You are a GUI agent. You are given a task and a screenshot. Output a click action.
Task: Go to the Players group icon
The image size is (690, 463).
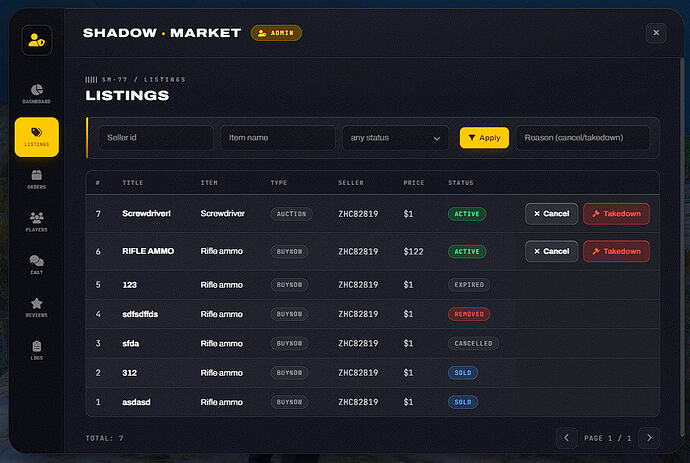pyautogui.click(x=37, y=217)
